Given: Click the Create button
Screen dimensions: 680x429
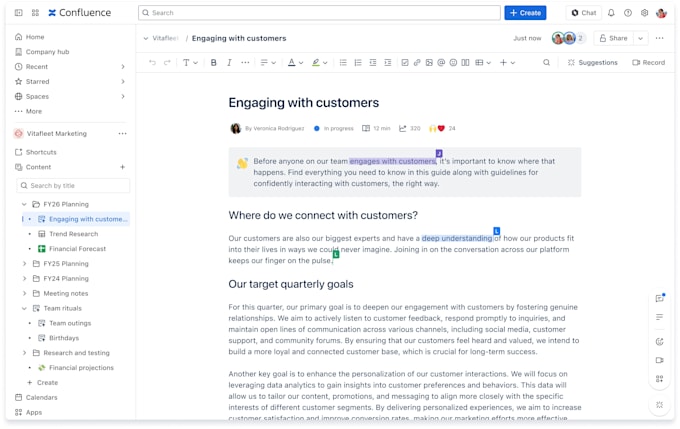Looking at the screenshot, I should 525,13.
